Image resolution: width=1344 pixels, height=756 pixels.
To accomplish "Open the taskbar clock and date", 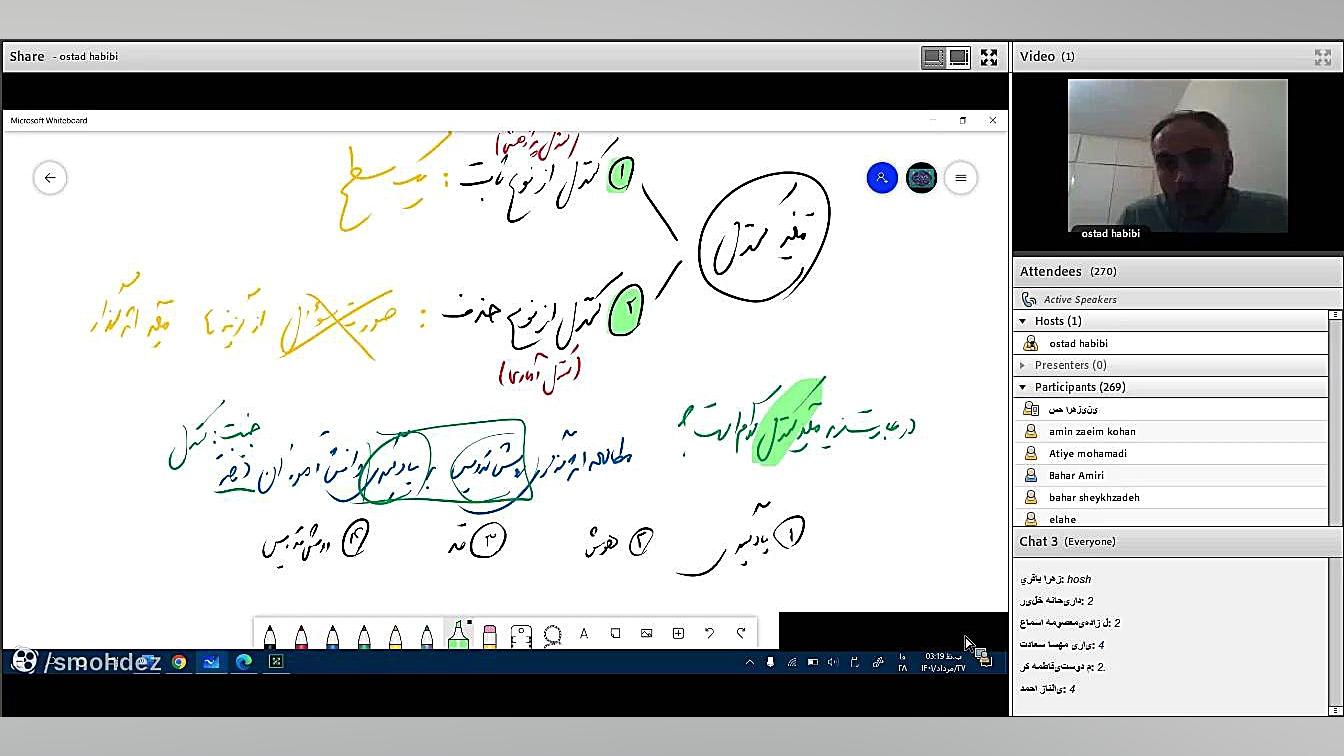I will coord(944,662).
